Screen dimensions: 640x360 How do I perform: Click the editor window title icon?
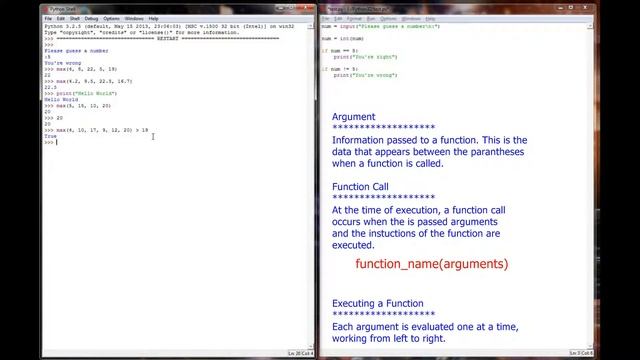pos(324,9)
